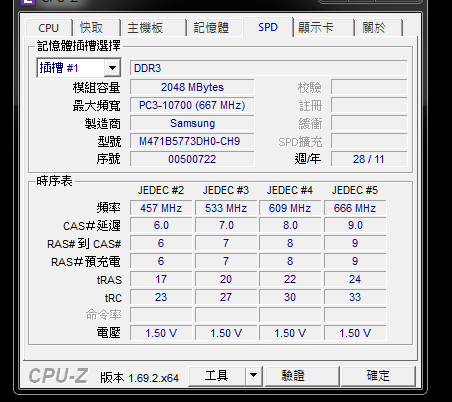Image resolution: width=452 pixels, height=402 pixels.
Task: Click the tRC value 23
Action: 161,297
